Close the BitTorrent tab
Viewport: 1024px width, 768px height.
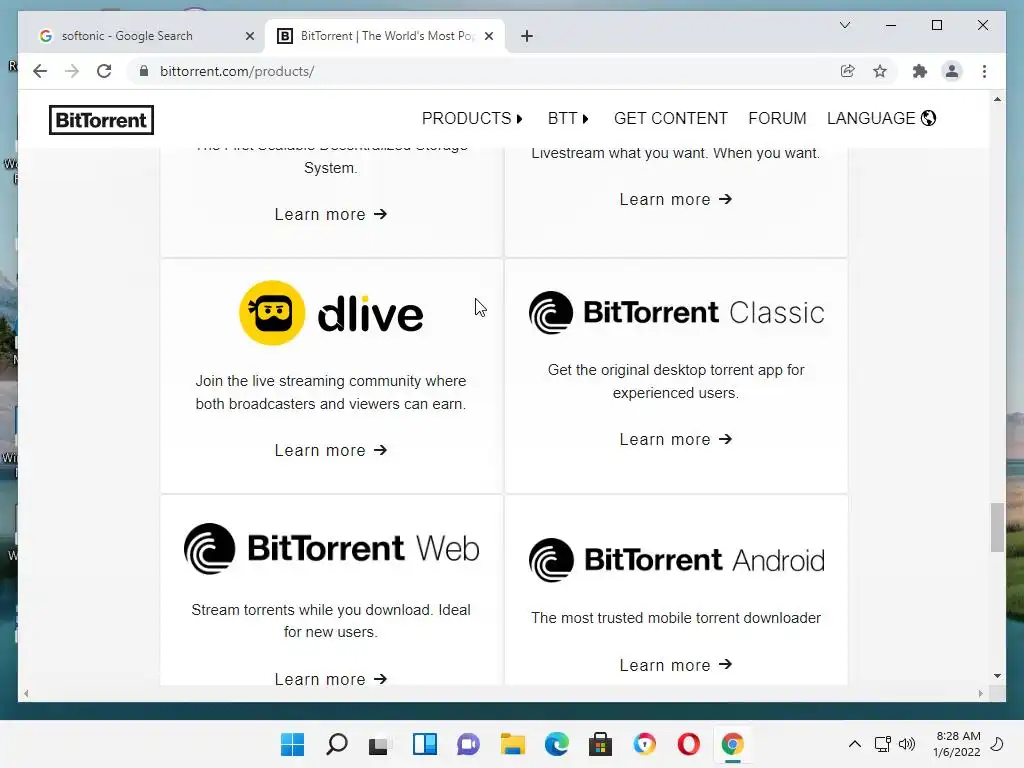click(x=488, y=36)
